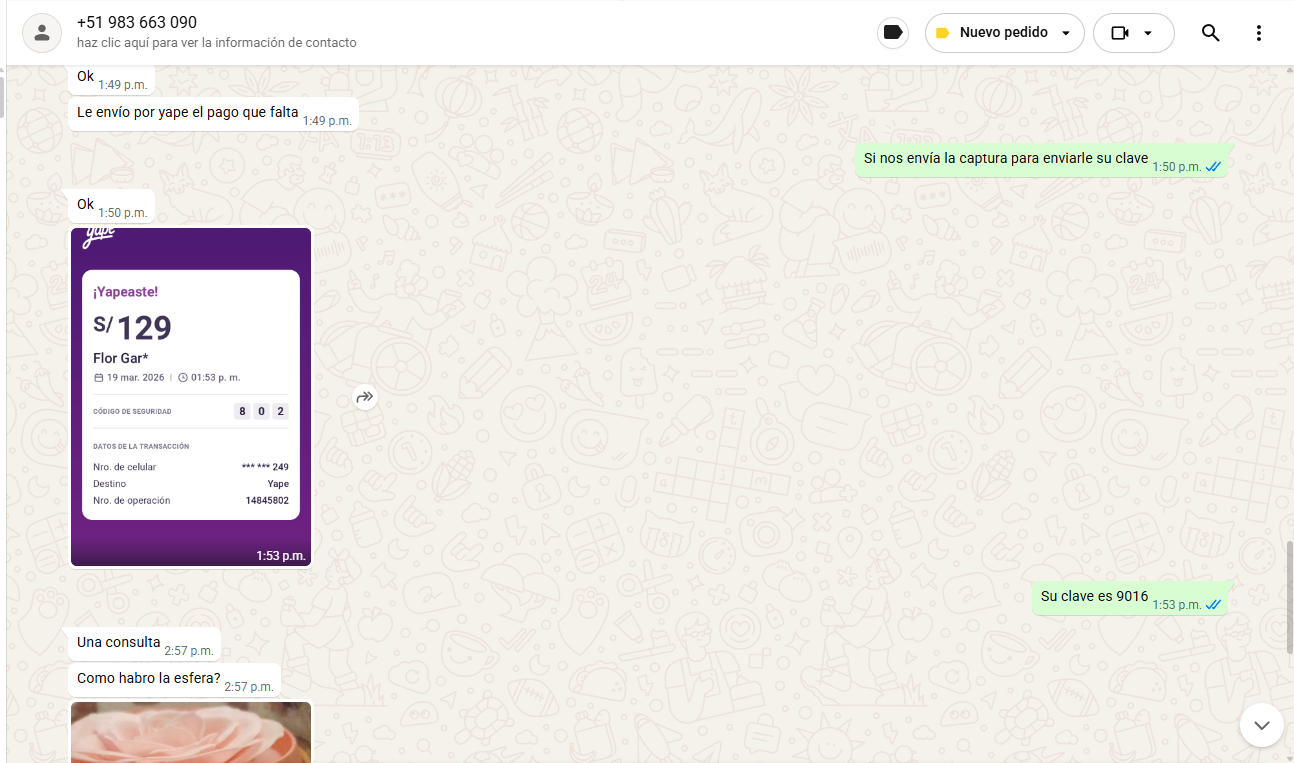Click the 'Le envío por yape' message
The width and height of the screenshot is (1294, 763).
pyautogui.click(x=188, y=113)
